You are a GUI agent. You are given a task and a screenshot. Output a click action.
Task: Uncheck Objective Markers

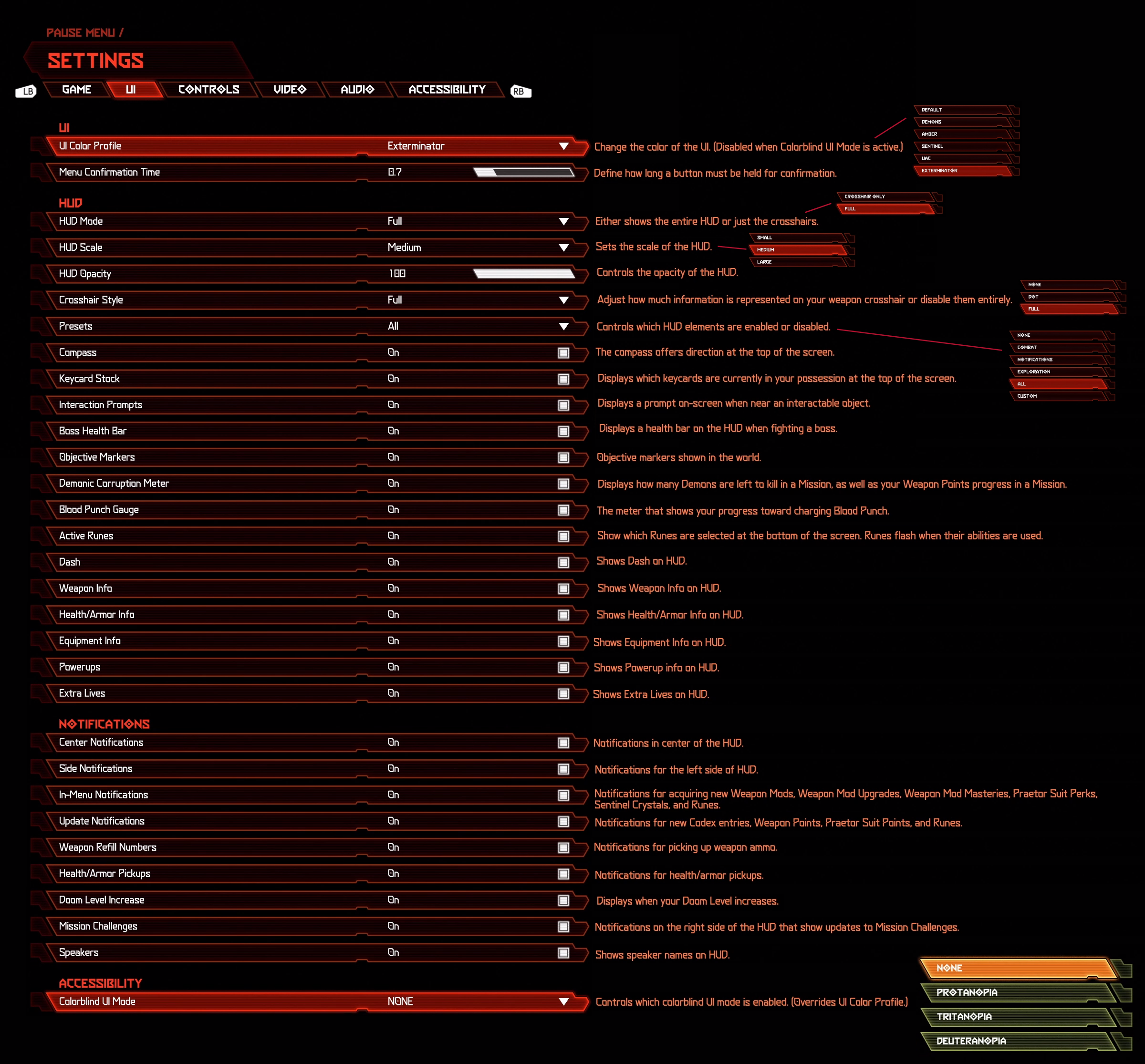click(x=563, y=458)
